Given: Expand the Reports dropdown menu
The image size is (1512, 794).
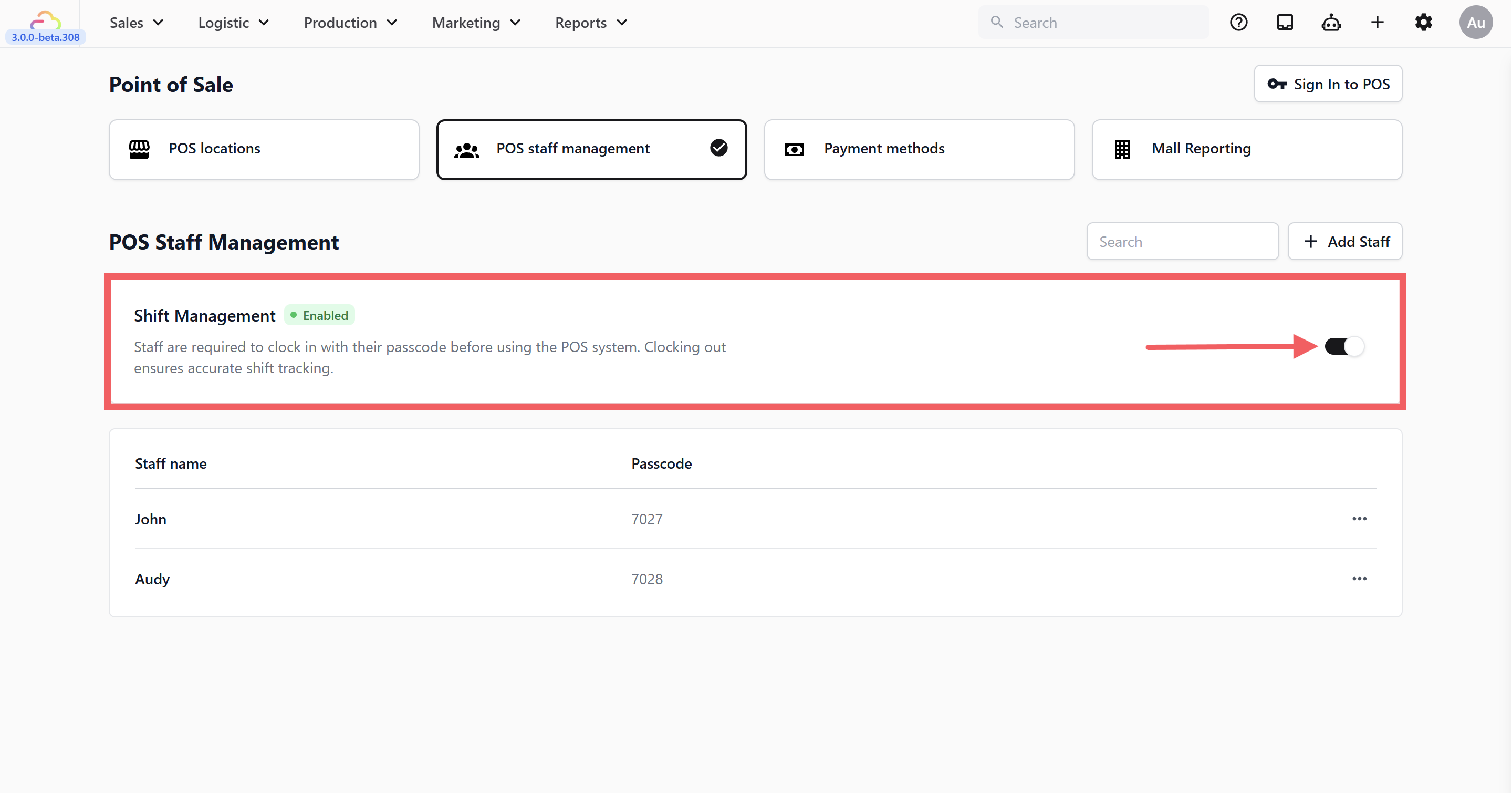Looking at the screenshot, I should [x=591, y=22].
